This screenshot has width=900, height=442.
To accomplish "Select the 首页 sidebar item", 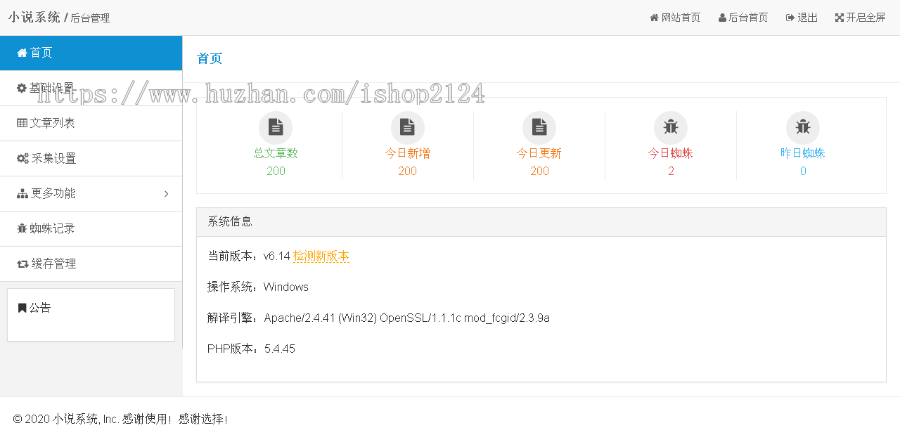I will pos(91,53).
